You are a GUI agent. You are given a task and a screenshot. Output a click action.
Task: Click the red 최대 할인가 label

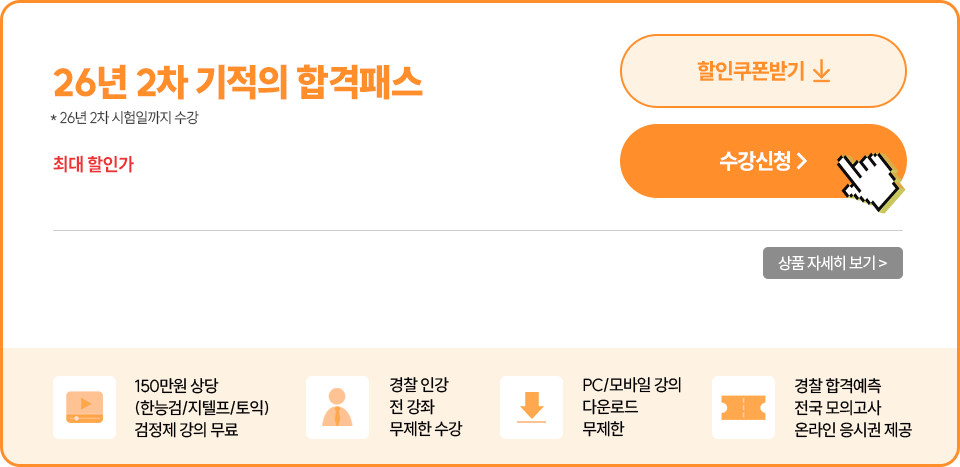coord(93,164)
